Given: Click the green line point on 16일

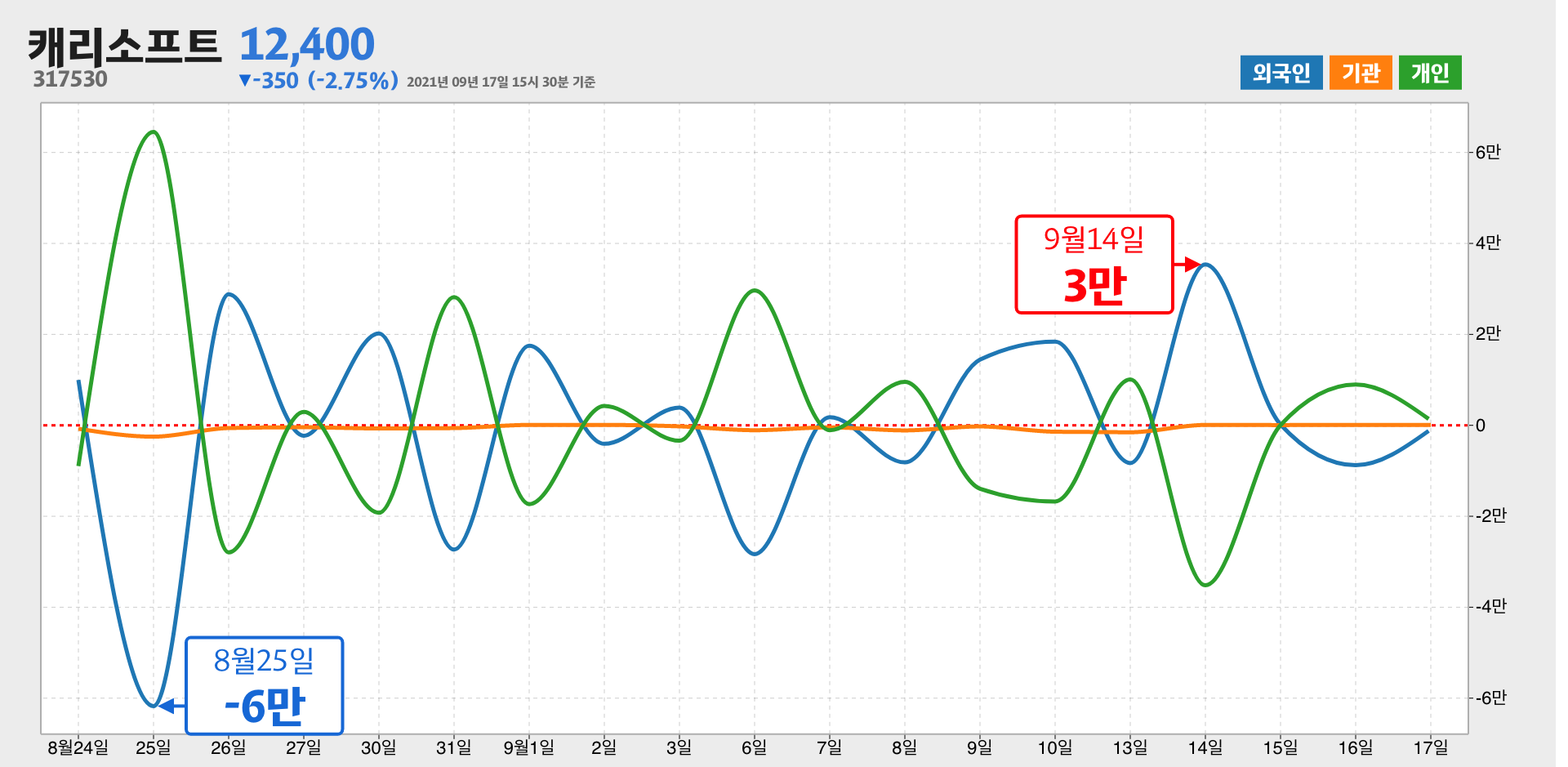Looking at the screenshot, I should [1356, 385].
